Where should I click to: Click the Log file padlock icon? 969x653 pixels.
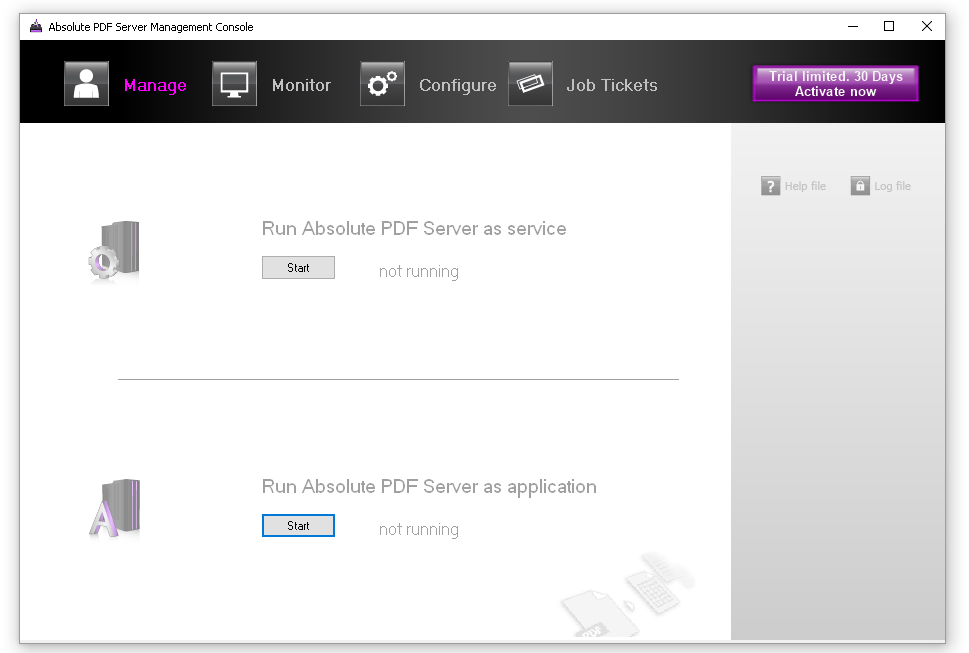[859, 185]
